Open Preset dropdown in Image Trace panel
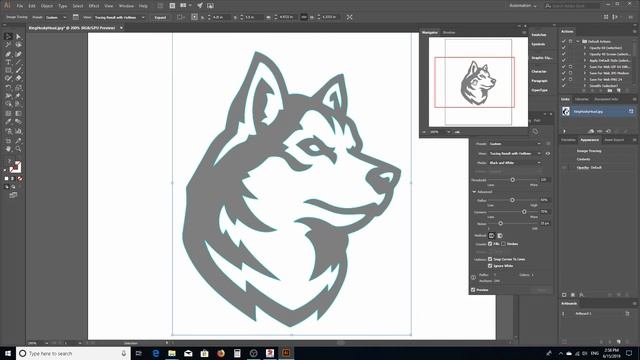The height and width of the screenshot is (360, 640). coord(515,144)
